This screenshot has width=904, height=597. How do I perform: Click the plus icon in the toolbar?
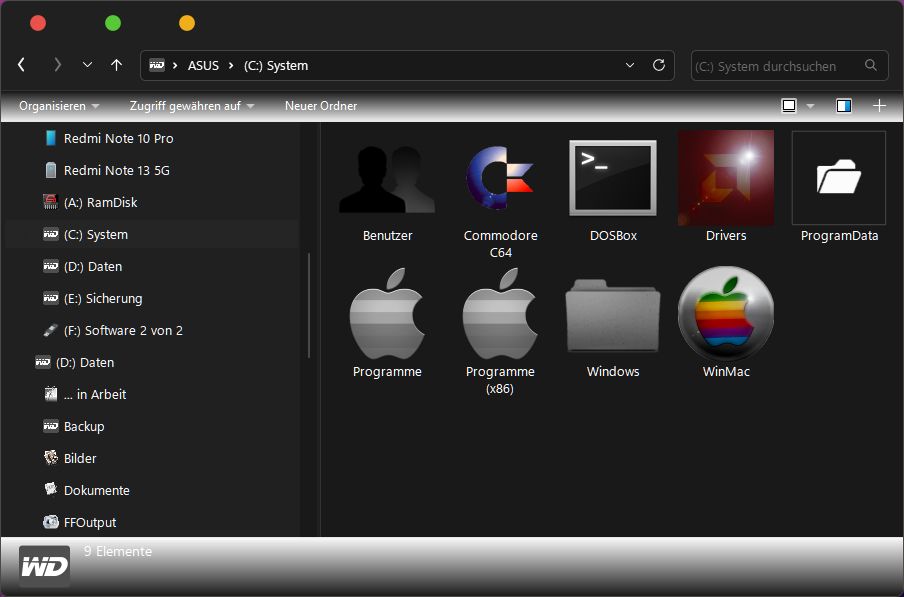(879, 105)
